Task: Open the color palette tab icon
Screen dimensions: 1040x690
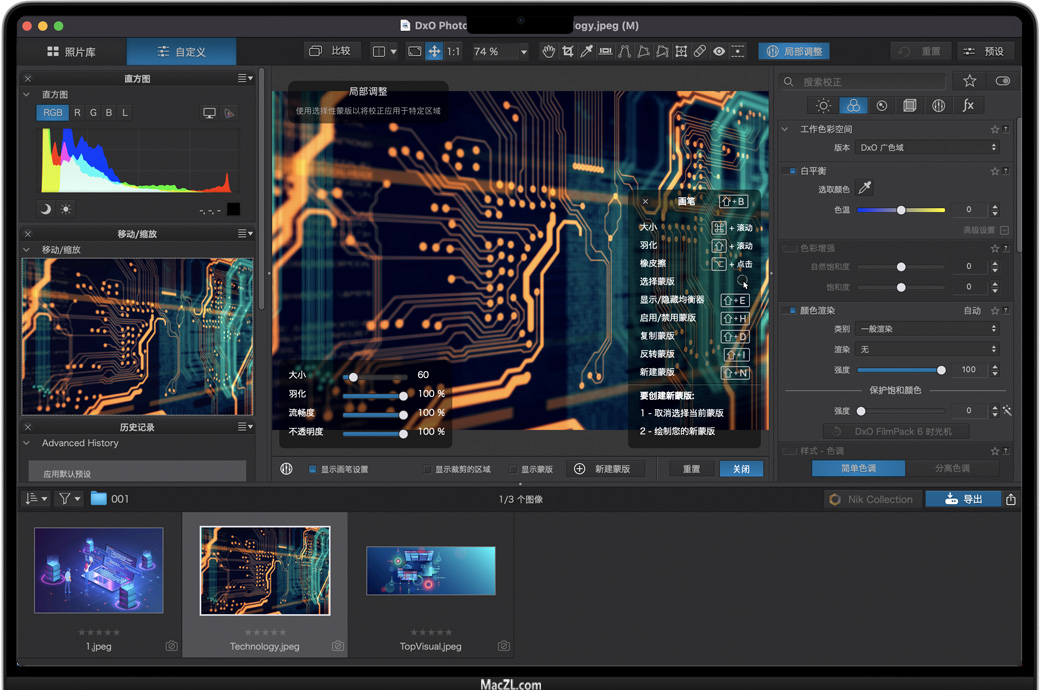Action: click(852, 105)
